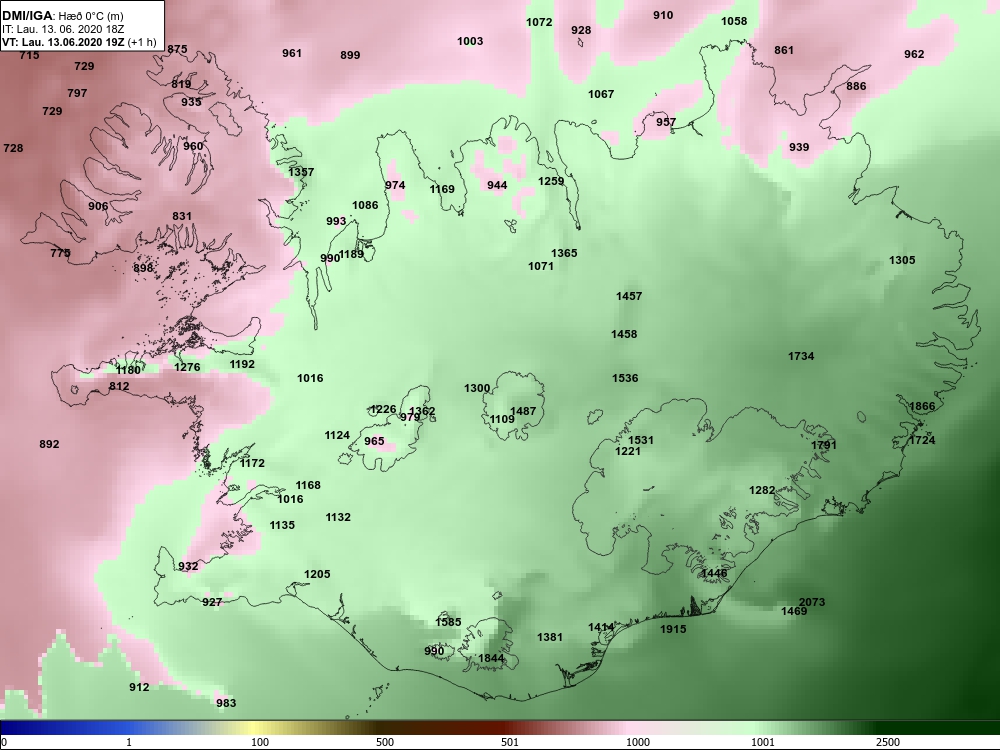Click the 1282 value
The image size is (1000, 750).
[762, 490]
